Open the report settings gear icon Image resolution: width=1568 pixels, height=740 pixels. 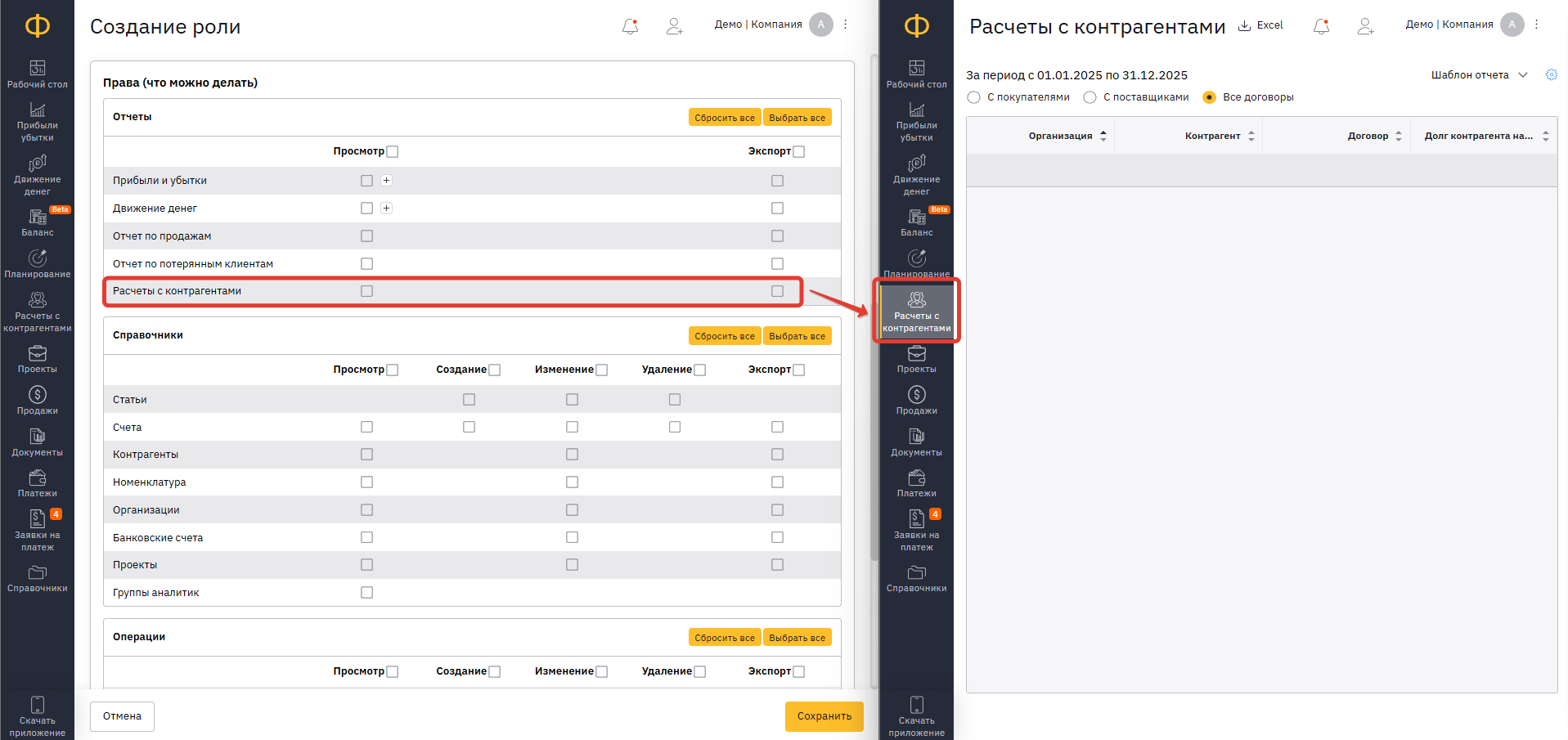click(x=1551, y=75)
